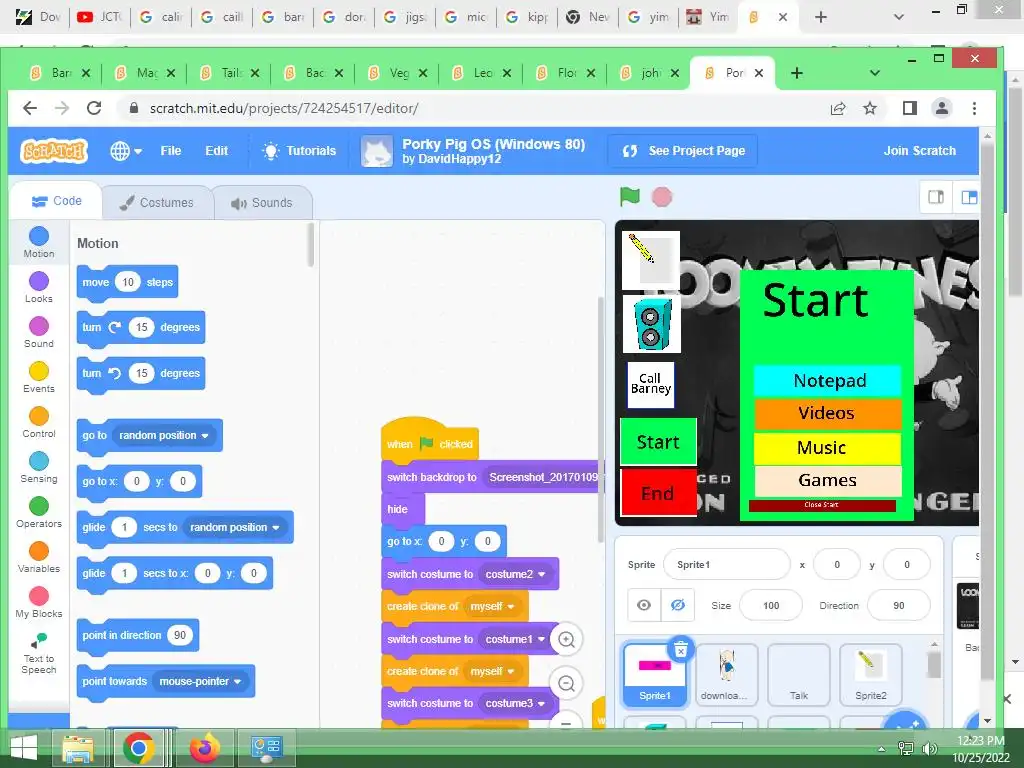Select the Looks block category
Viewport: 1024px width, 768px height.
point(39,287)
